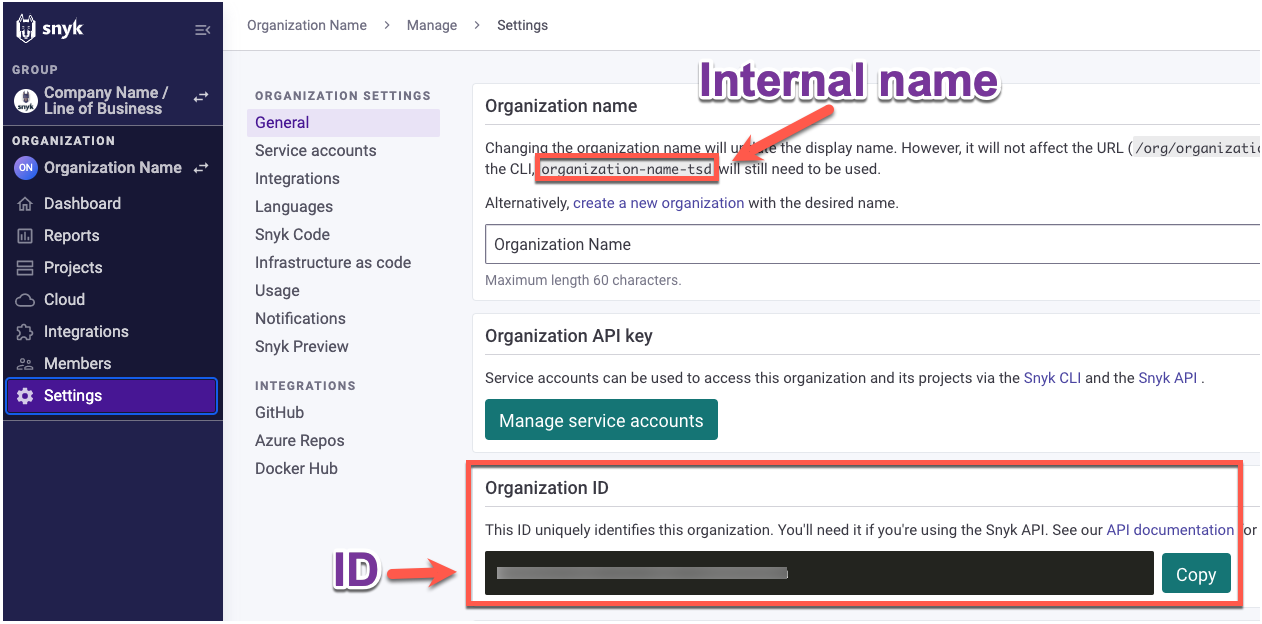Select Settings in the sidebar
Viewport: 1262px width, 624px height.
point(112,396)
